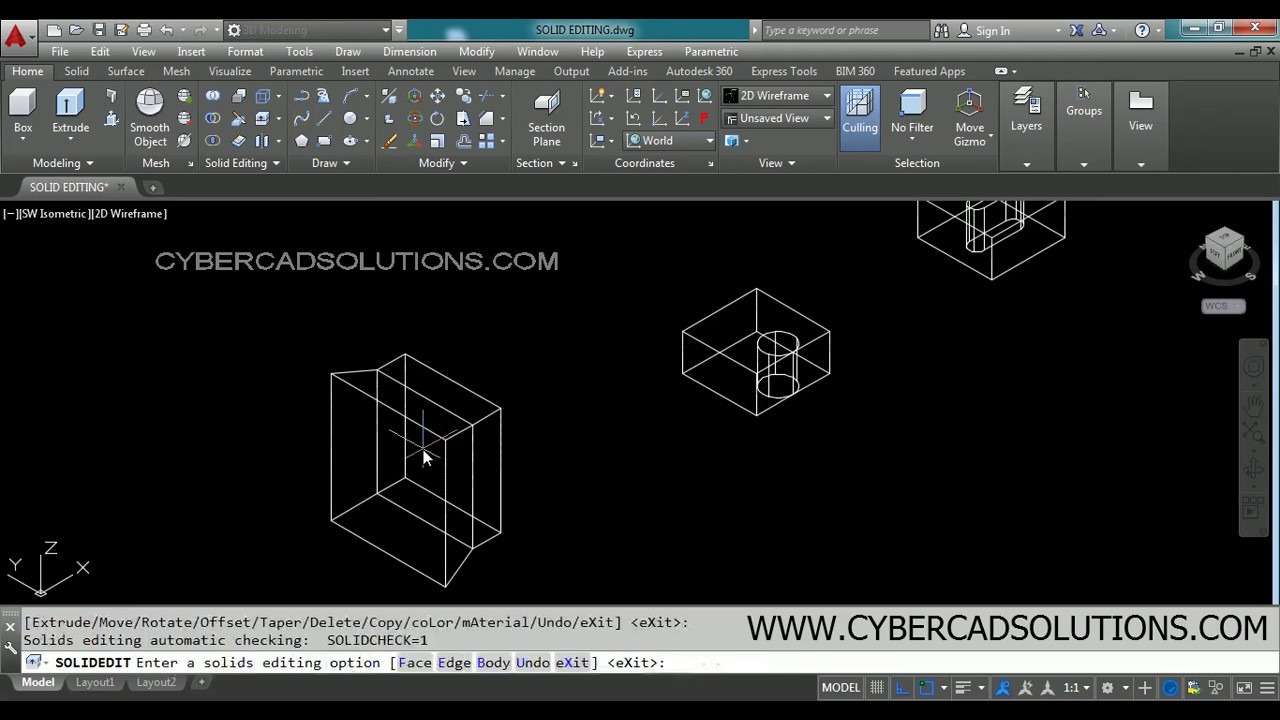Switch to the Solid ribbon tab

click(x=76, y=72)
